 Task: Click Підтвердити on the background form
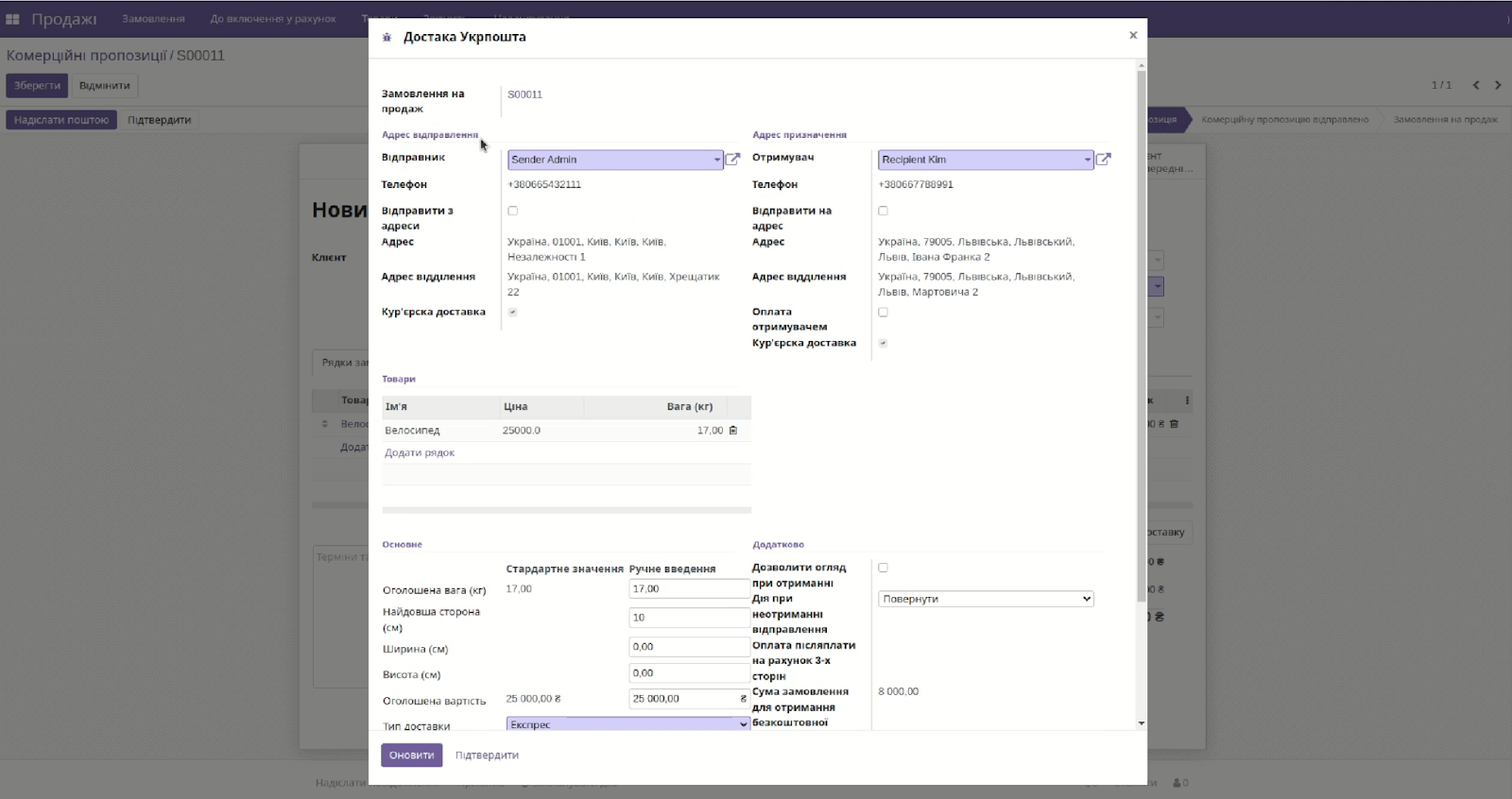click(x=160, y=120)
